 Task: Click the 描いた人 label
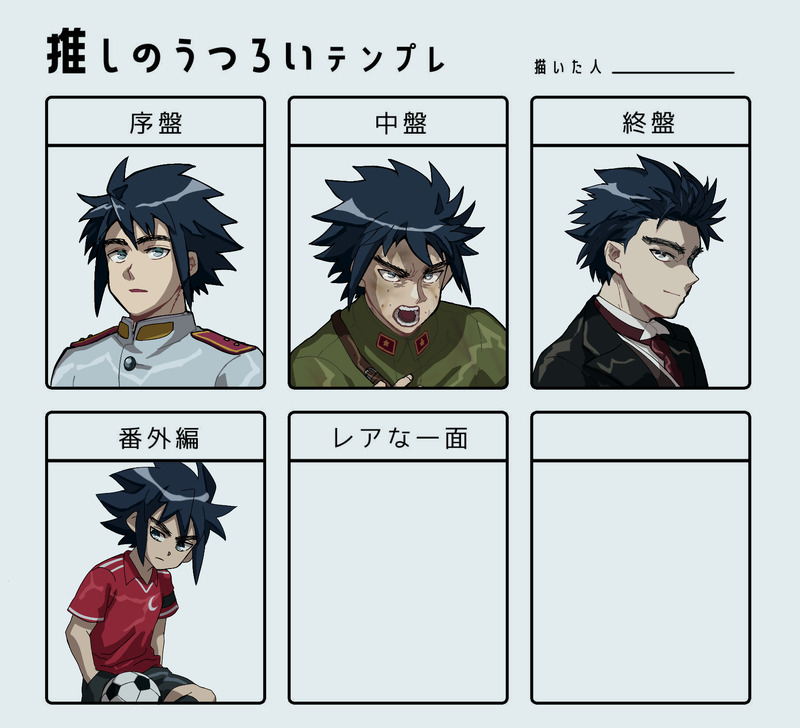pyautogui.click(x=568, y=67)
